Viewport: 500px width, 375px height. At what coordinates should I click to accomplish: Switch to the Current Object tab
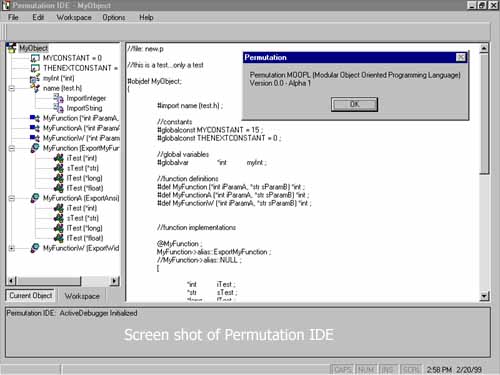pyautogui.click(x=30, y=296)
